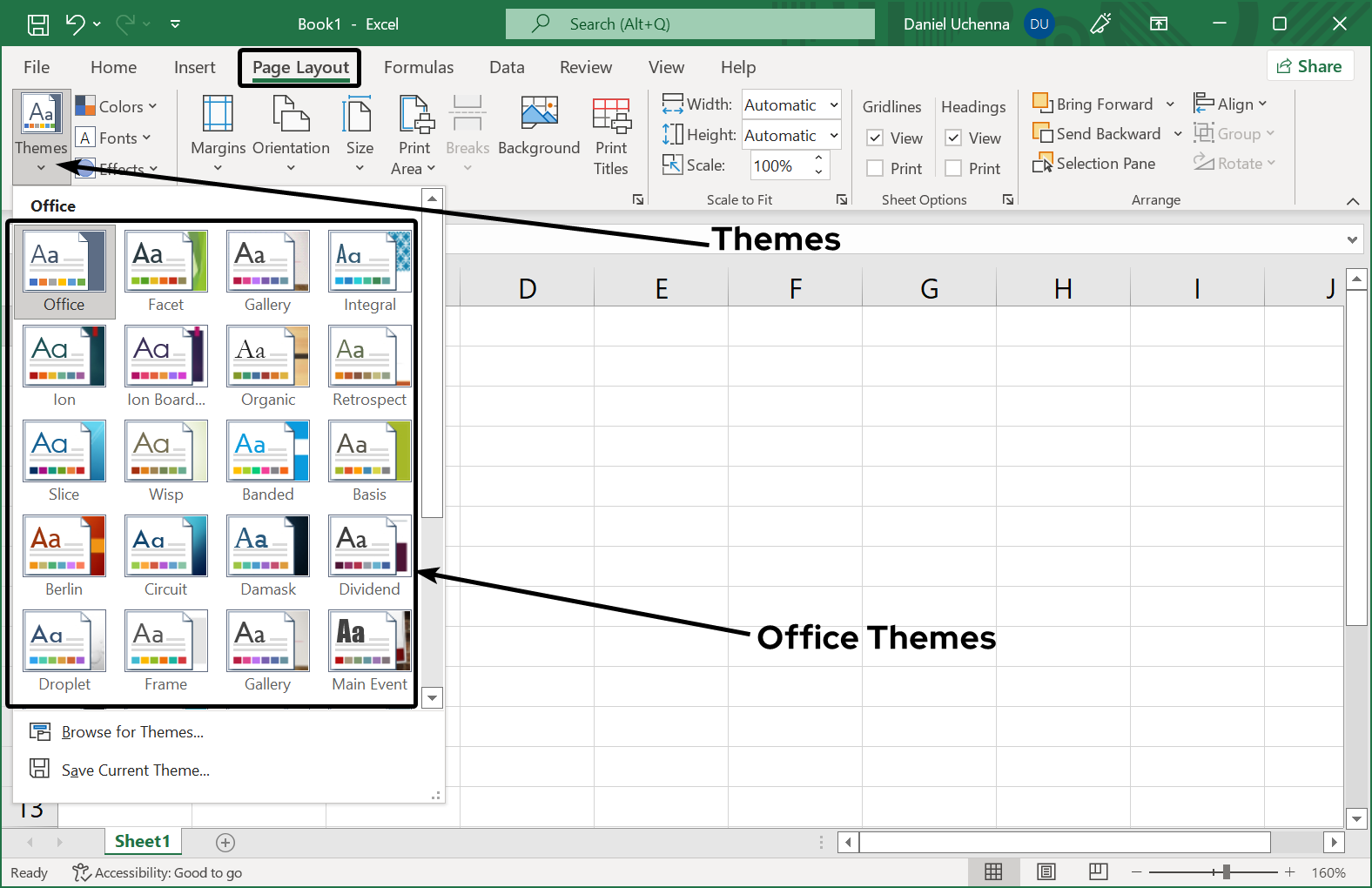Switch to the Formulas tab
Screen dimensions: 1372x888
pos(419,67)
